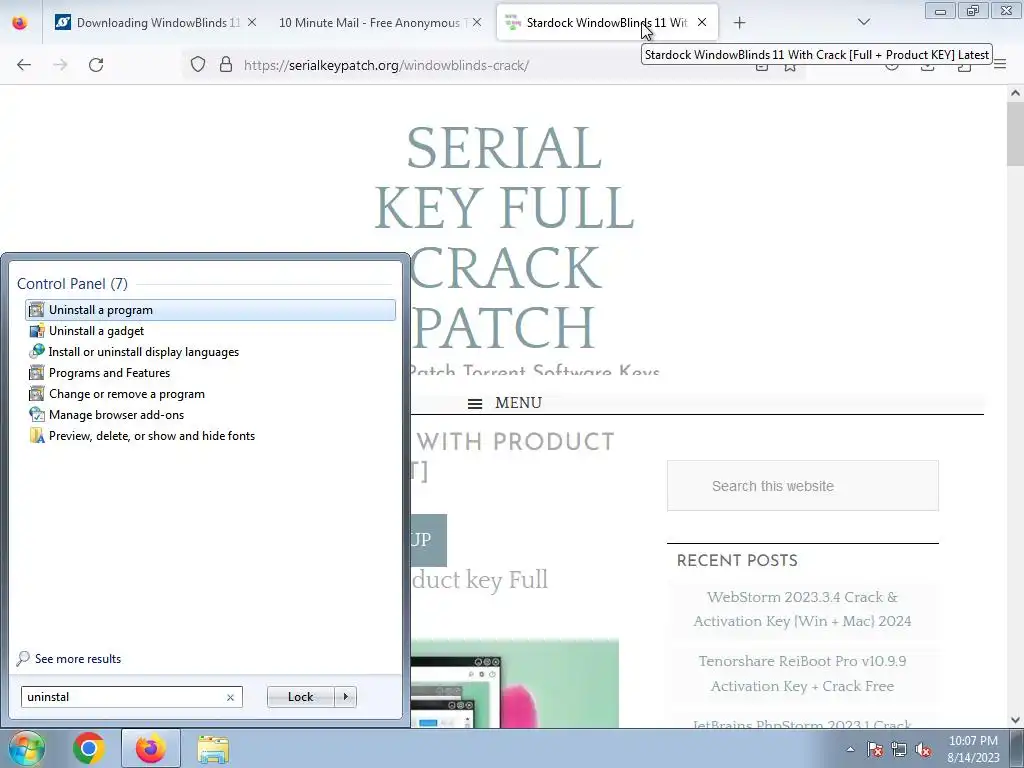
Task: Click the Programs and Features icon
Action: click(37, 373)
